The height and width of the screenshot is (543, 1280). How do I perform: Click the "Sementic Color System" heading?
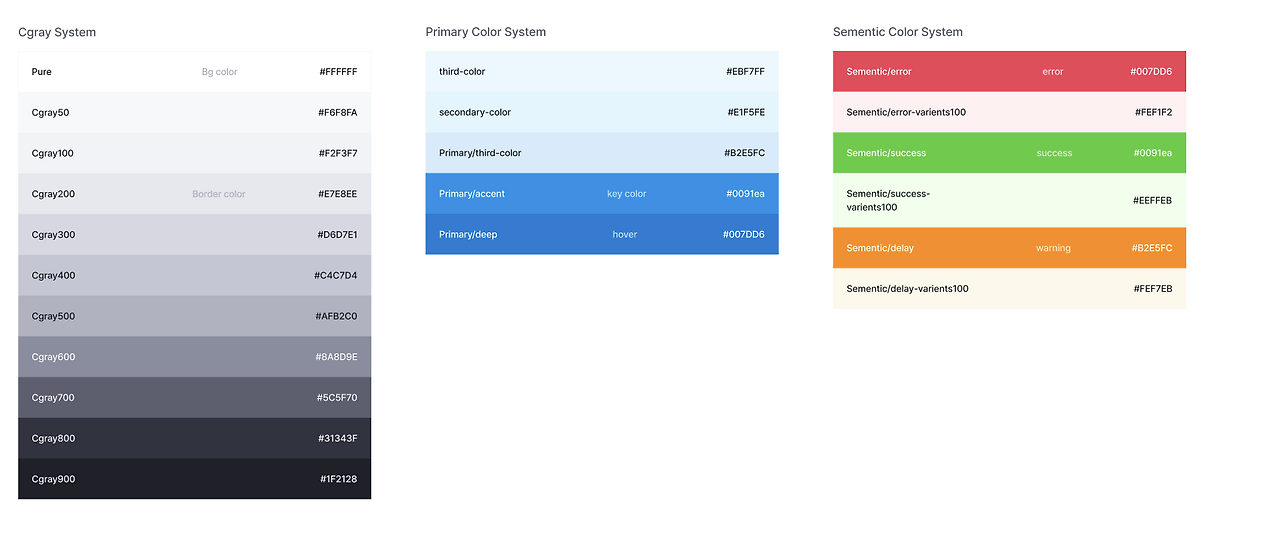click(898, 32)
